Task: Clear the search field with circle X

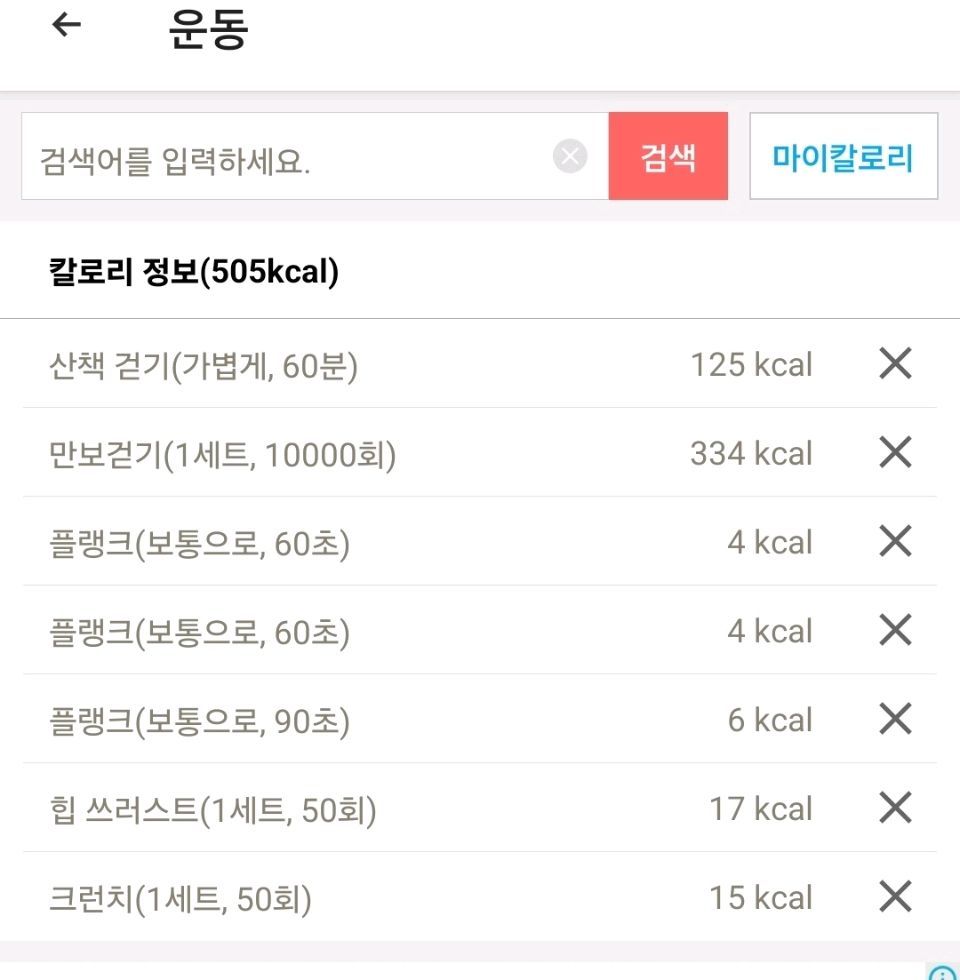Action: (569, 156)
